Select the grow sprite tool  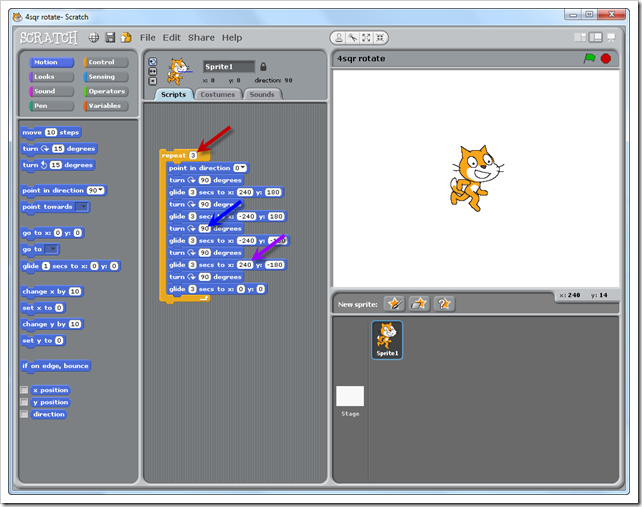coord(366,38)
